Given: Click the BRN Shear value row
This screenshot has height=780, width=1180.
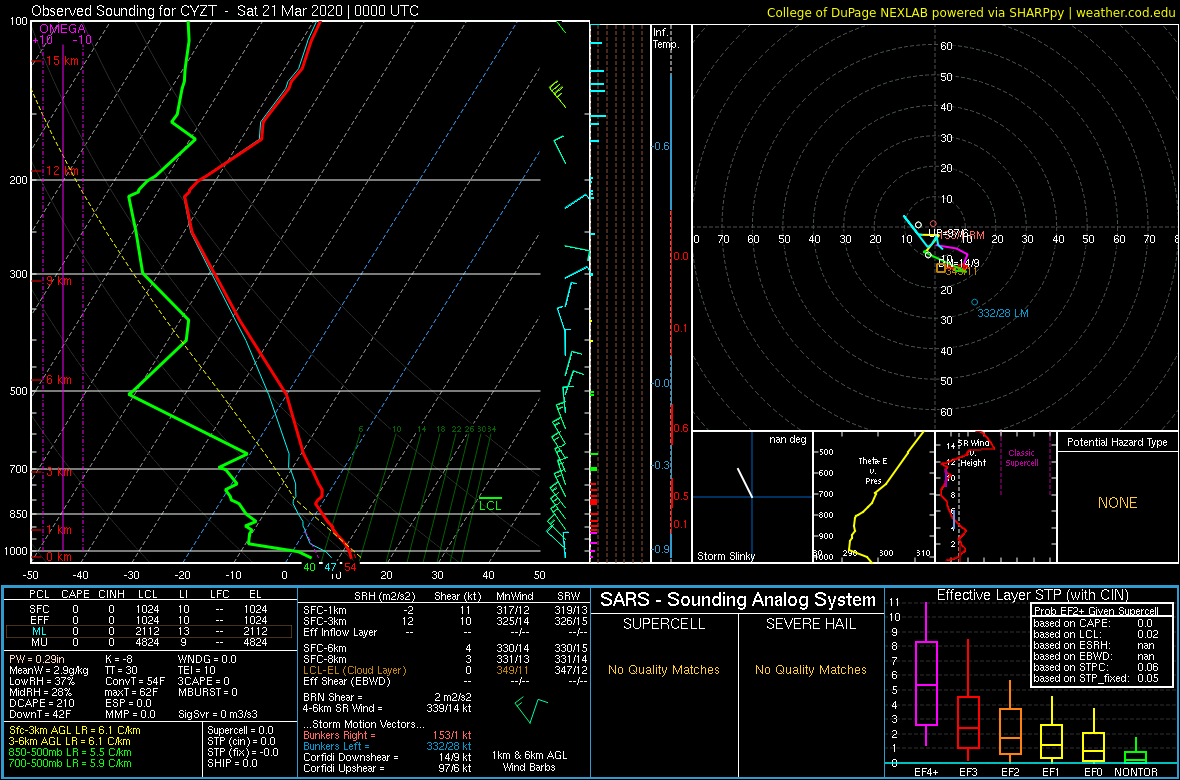Looking at the screenshot, I should click(388, 697).
